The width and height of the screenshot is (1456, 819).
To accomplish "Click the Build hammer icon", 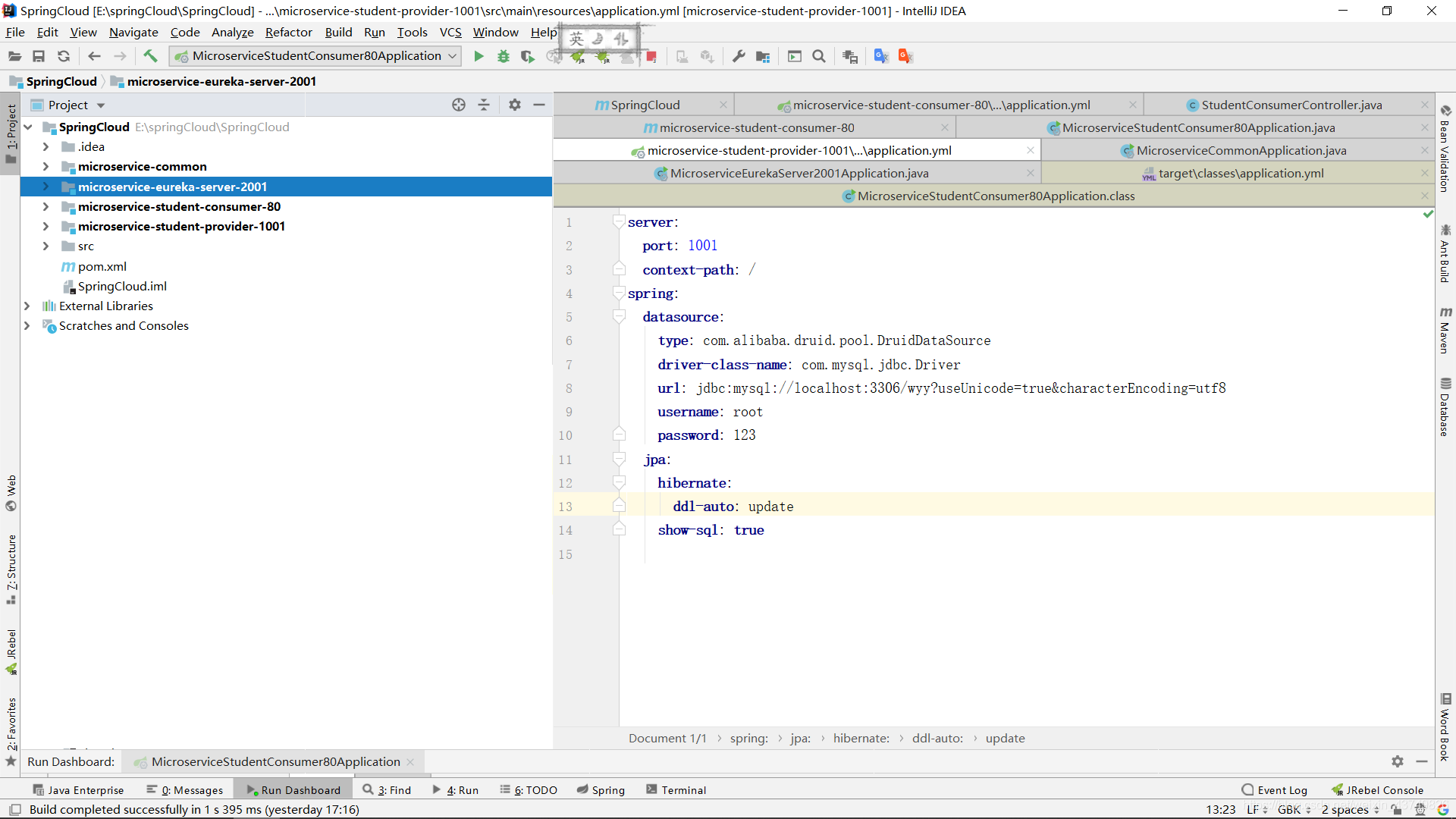I will click(150, 56).
